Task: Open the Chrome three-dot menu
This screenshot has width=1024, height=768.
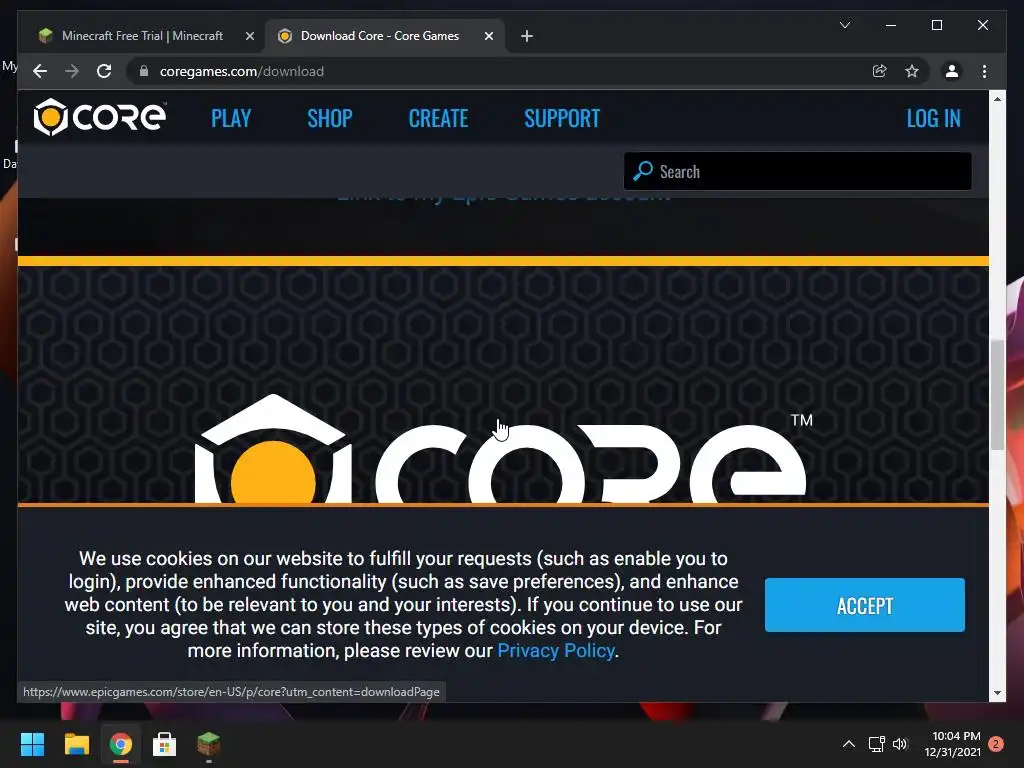Action: [x=984, y=71]
